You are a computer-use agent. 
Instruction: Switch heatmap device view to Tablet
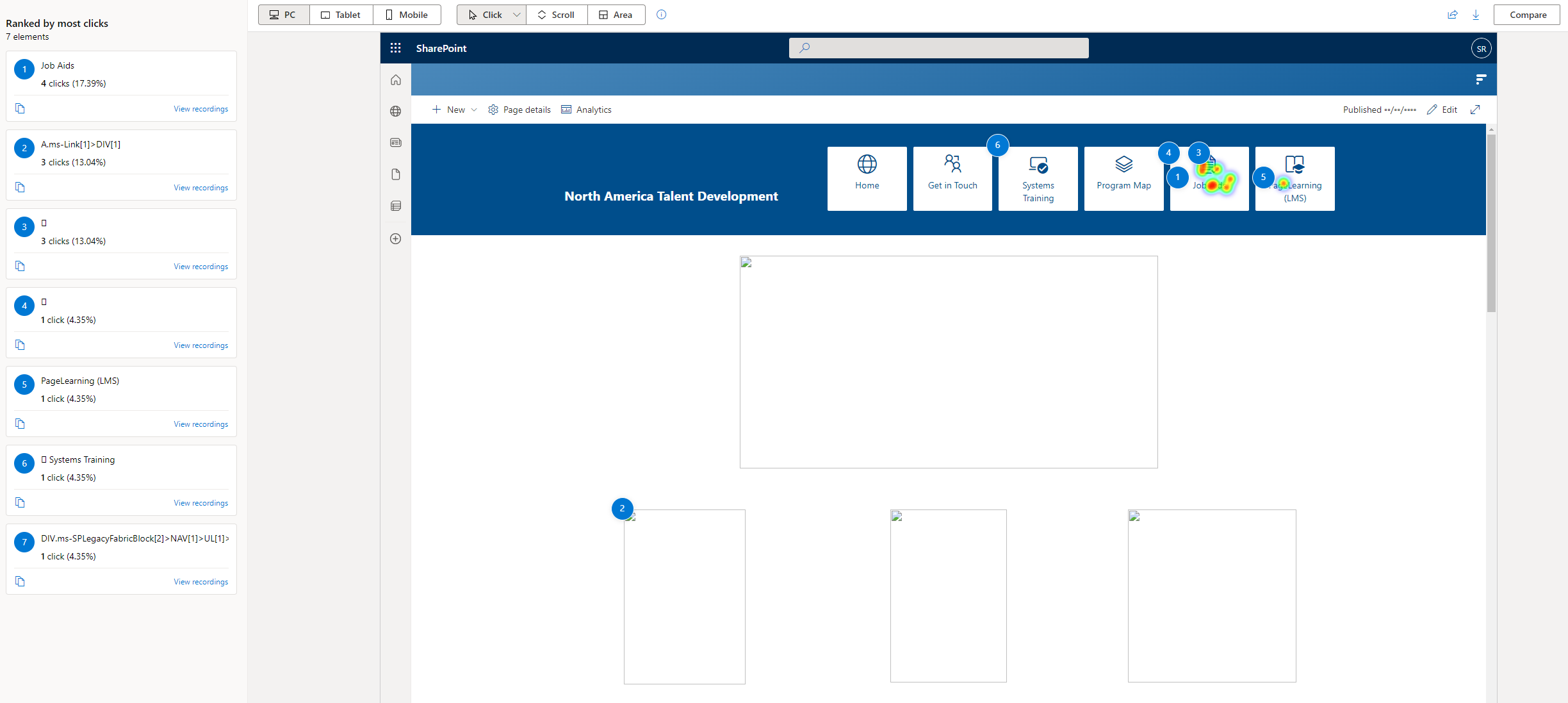tap(341, 14)
